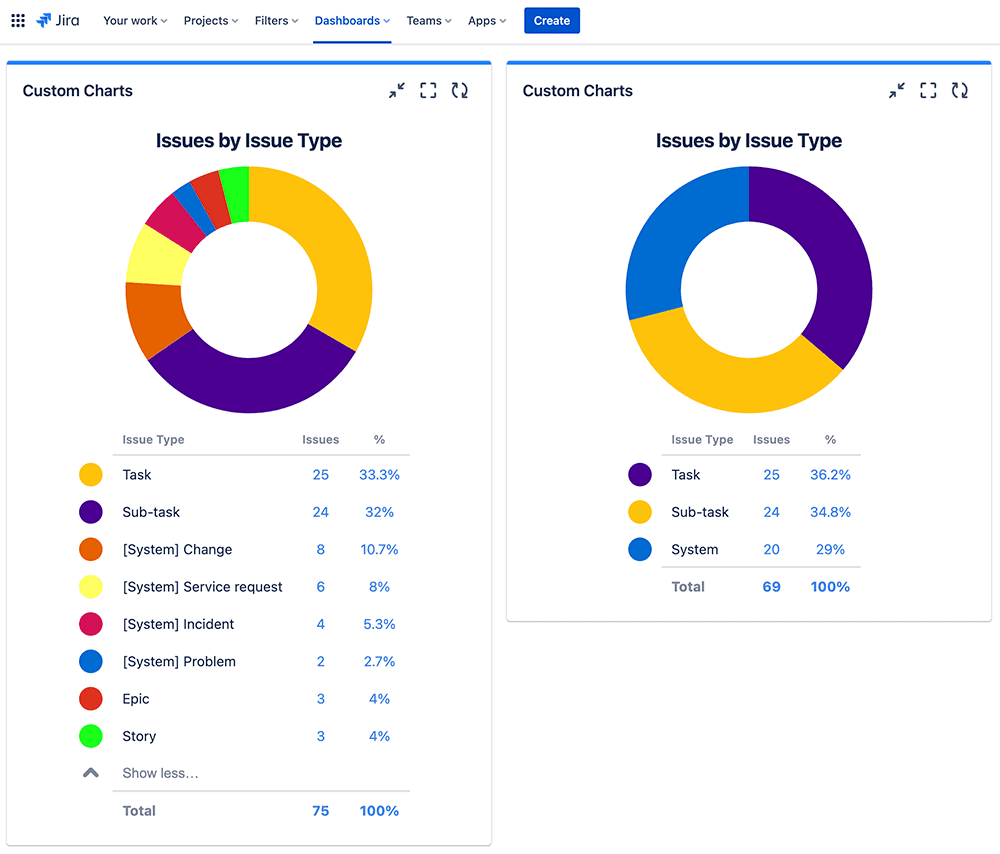
Task: Refresh the left Custom Charts gadget
Action: (459, 91)
